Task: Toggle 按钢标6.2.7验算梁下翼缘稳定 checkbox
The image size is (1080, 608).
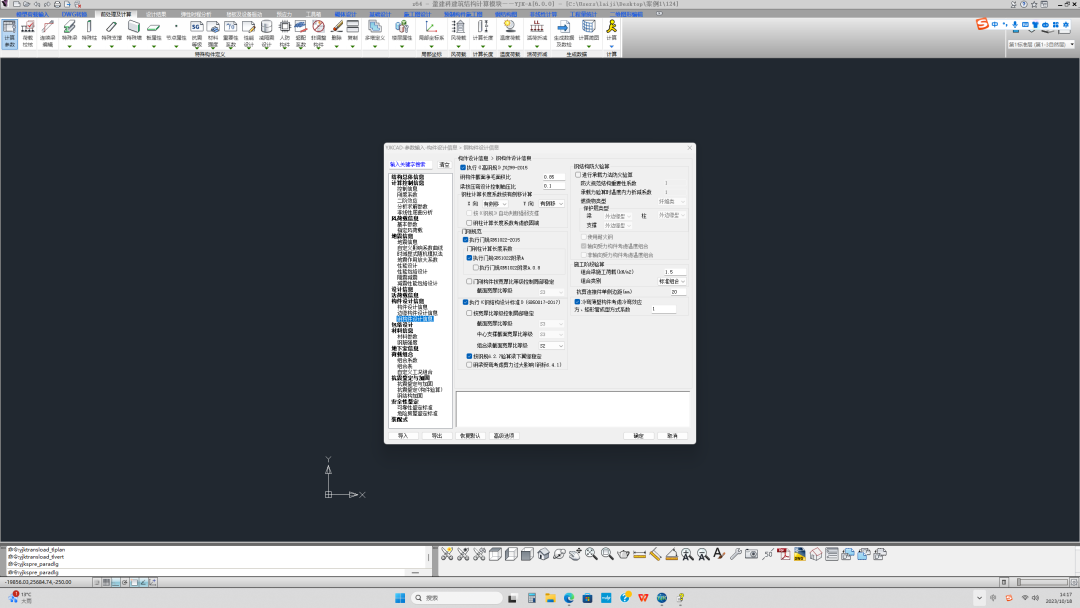Action: (470, 356)
